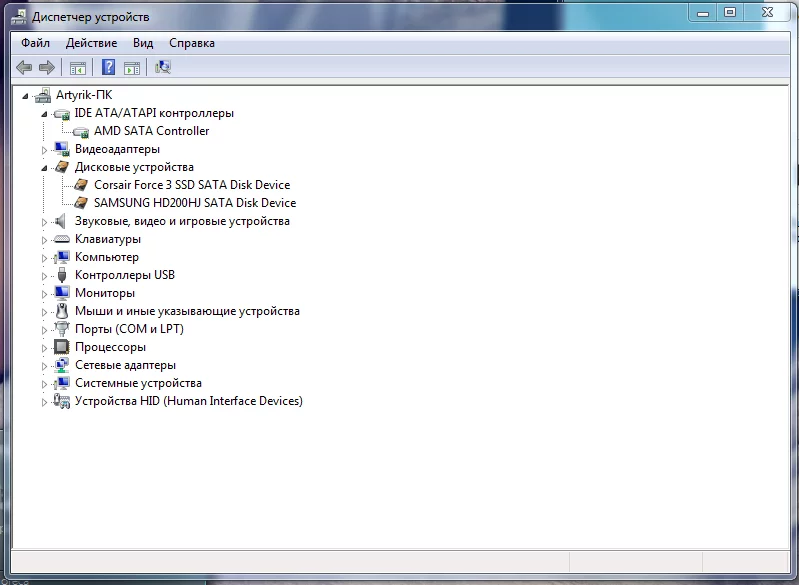
Task: Open Help via the question mark icon
Action: pyautogui.click(x=109, y=67)
